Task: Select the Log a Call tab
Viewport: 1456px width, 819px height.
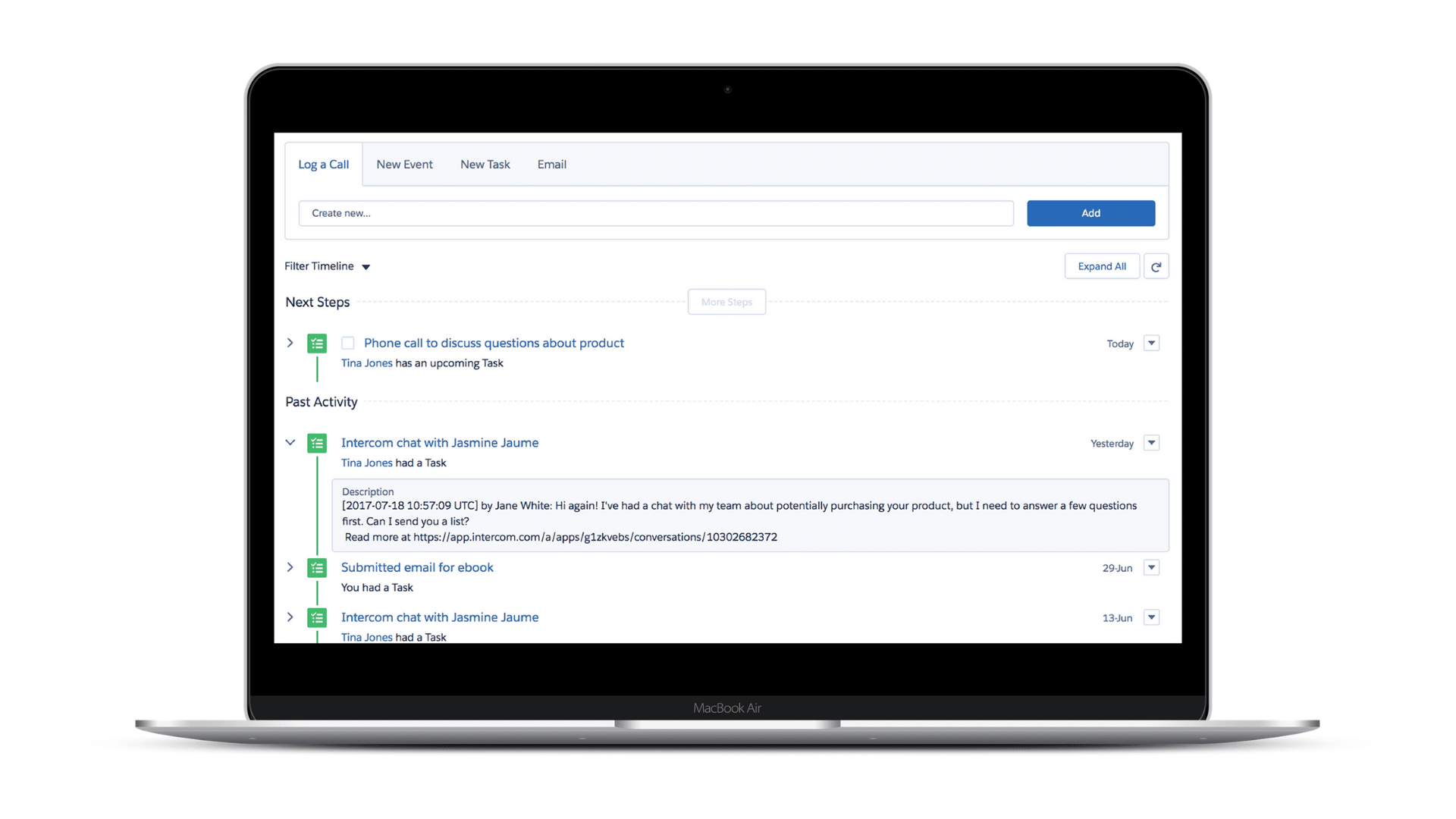Action: point(323,164)
